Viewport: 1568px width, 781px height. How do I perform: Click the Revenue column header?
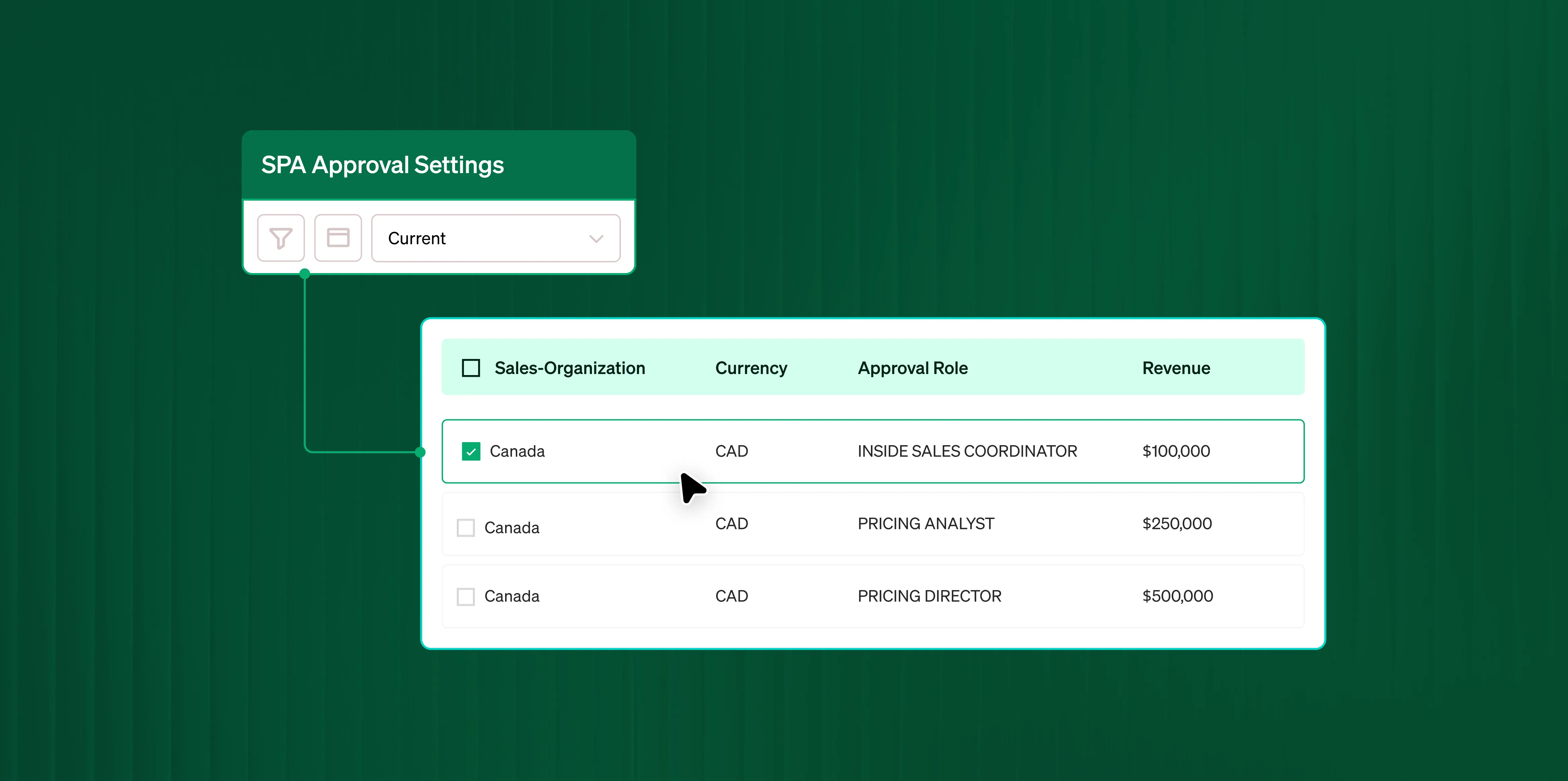pyautogui.click(x=1175, y=368)
